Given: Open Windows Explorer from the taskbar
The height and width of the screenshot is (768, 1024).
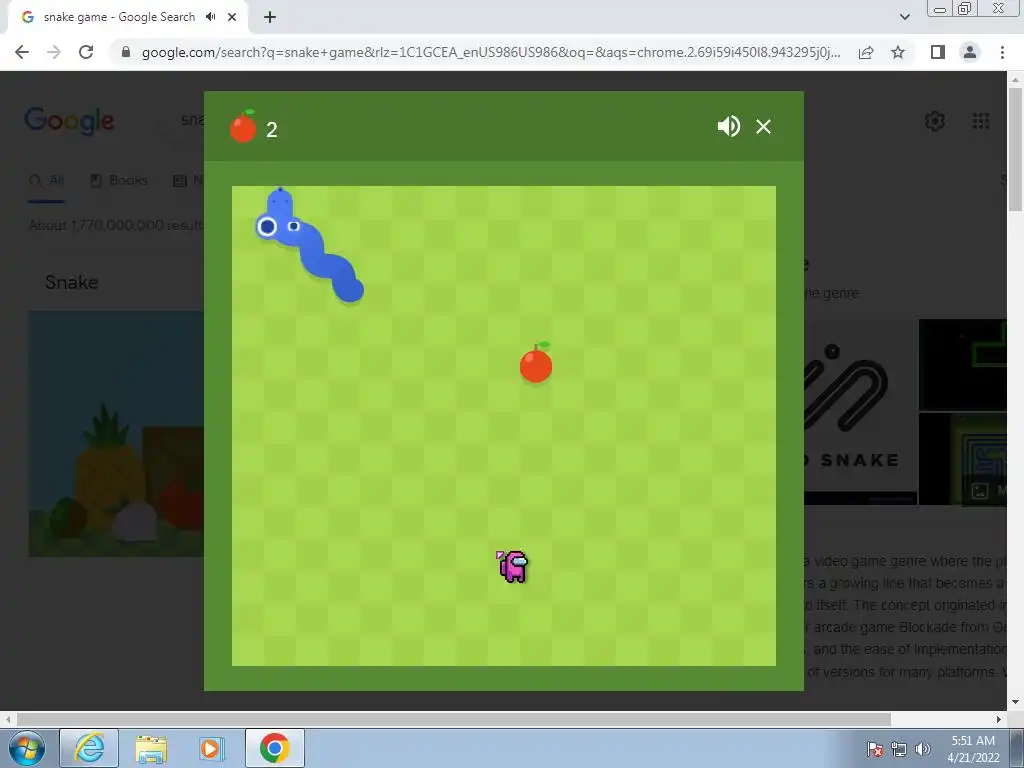Looking at the screenshot, I should tap(151, 748).
